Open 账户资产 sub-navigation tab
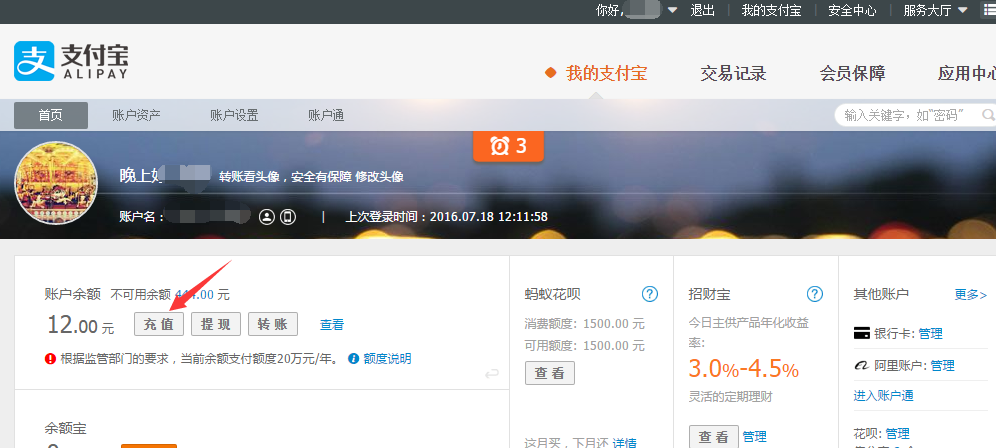Screen dimensions: 996x448 click(136, 116)
